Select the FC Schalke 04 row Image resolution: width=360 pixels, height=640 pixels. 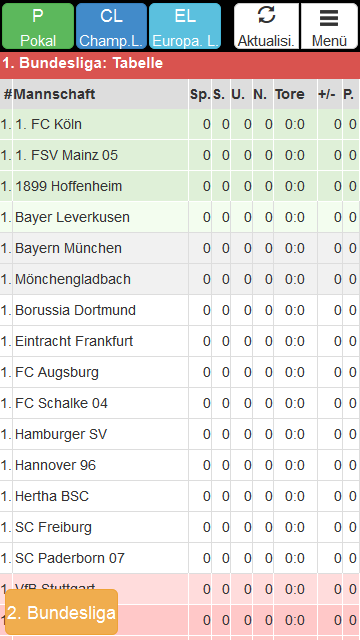[180, 403]
